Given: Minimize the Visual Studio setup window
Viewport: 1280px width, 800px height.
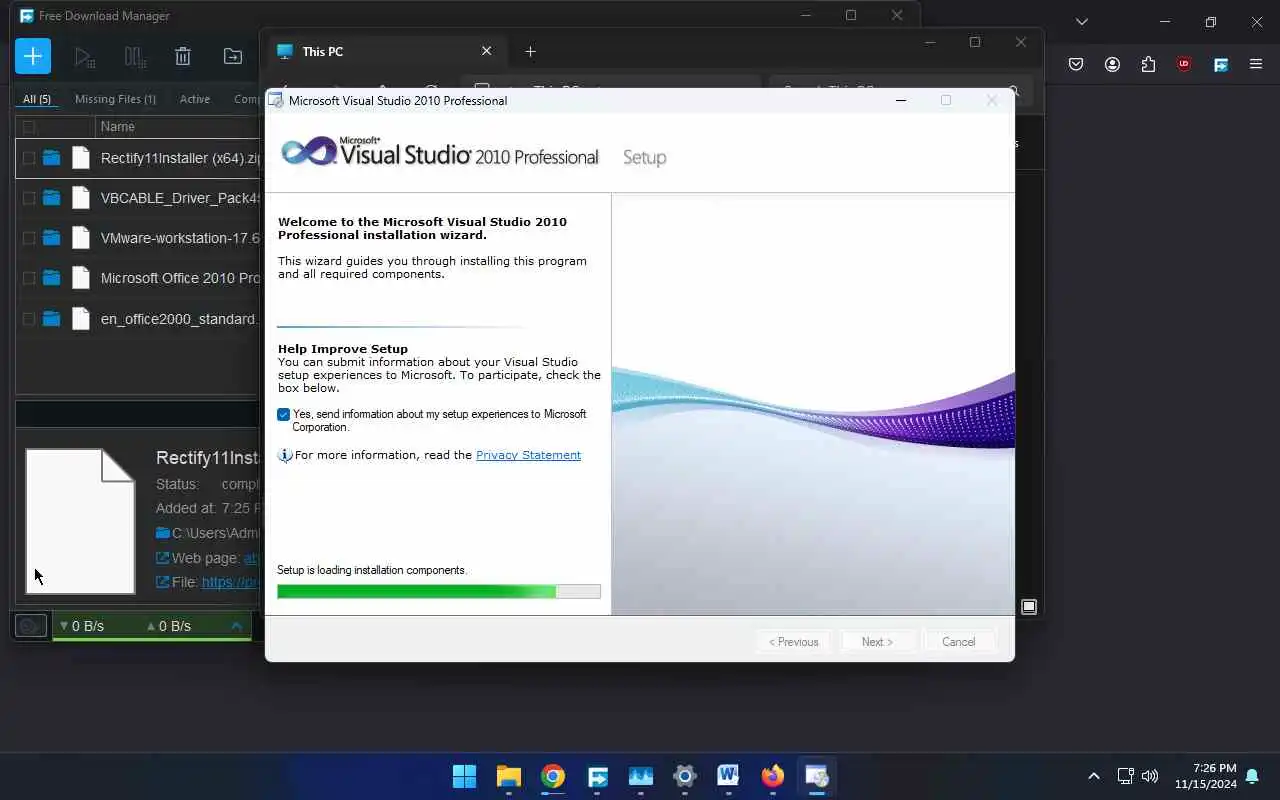Looking at the screenshot, I should 900,100.
